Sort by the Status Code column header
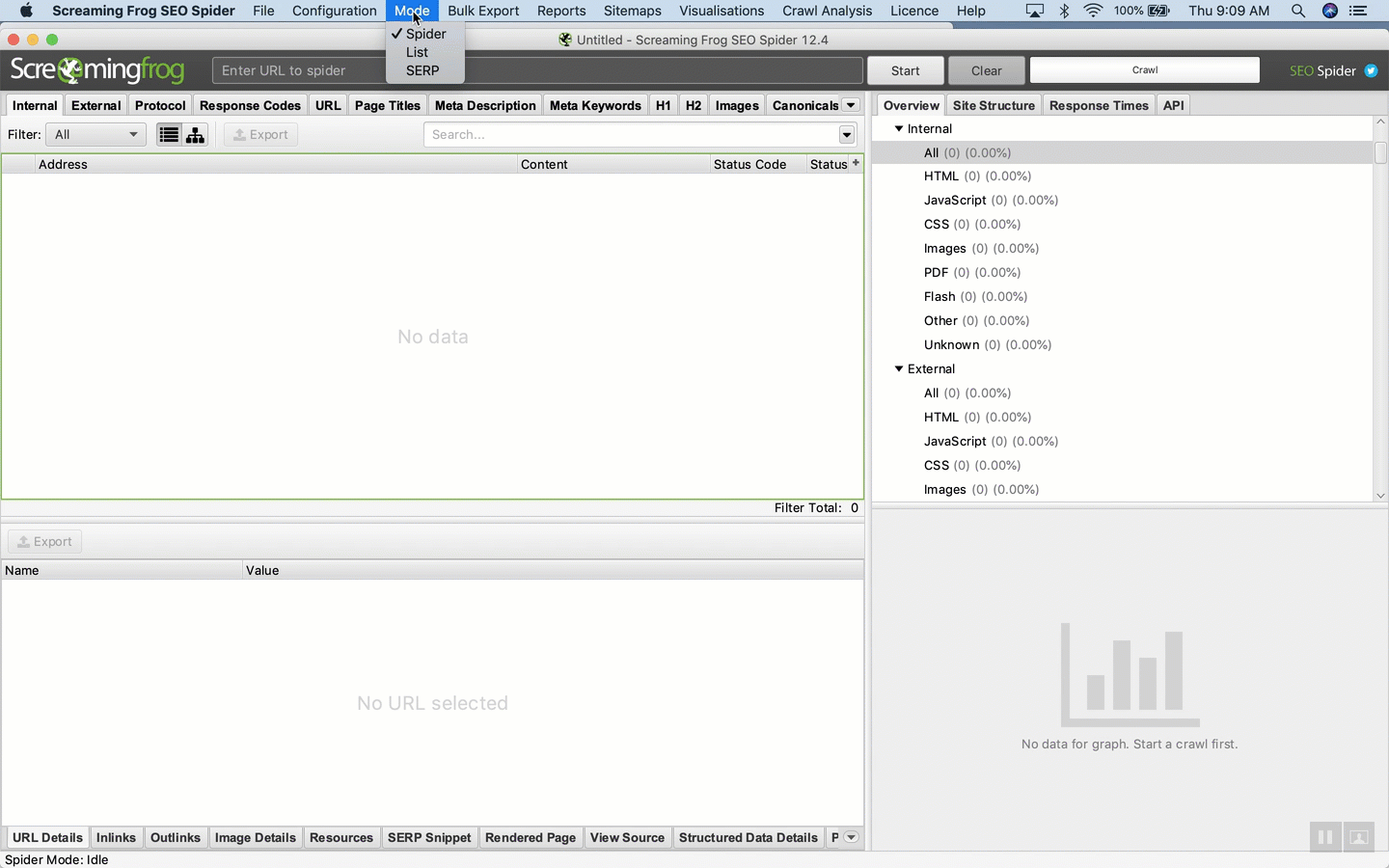This screenshot has width=1389, height=868. point(758,164)
